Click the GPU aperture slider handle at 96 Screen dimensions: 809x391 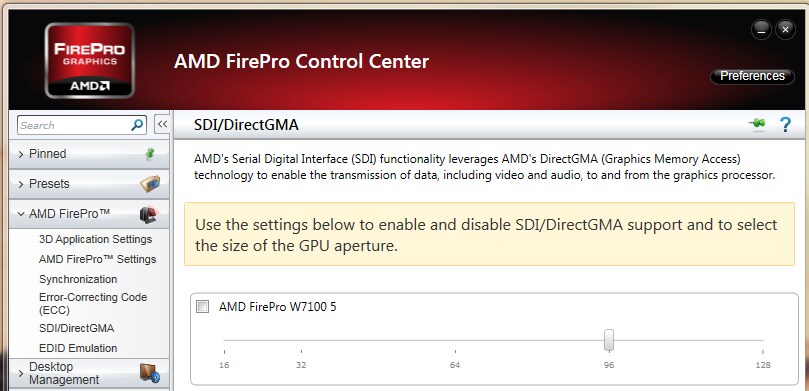[x=609, y=340]
